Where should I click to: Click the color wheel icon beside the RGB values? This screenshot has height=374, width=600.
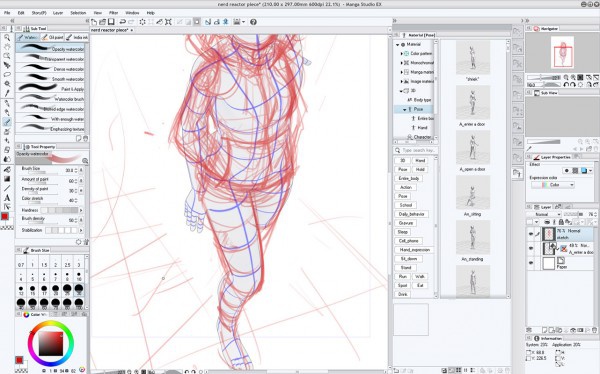click(x=82, y=370)
